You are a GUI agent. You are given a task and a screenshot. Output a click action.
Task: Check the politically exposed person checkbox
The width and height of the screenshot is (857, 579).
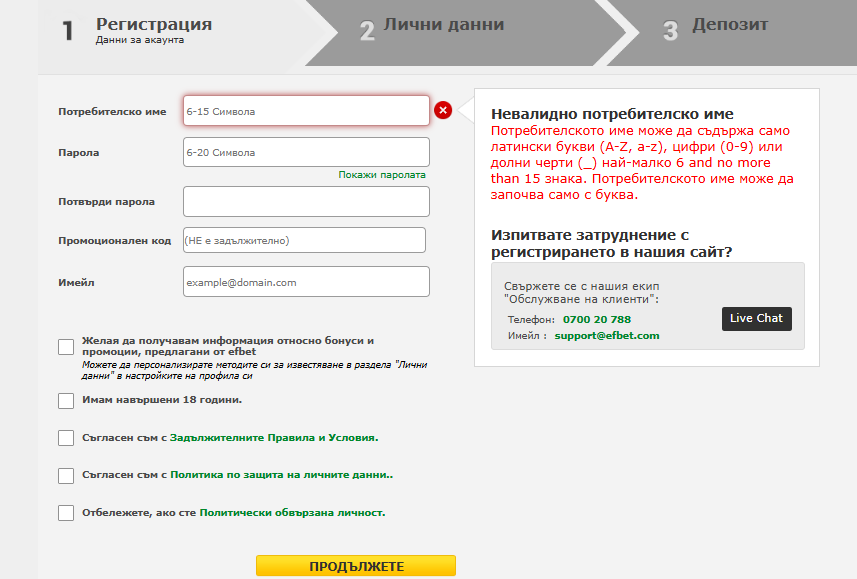coord(65,515)
